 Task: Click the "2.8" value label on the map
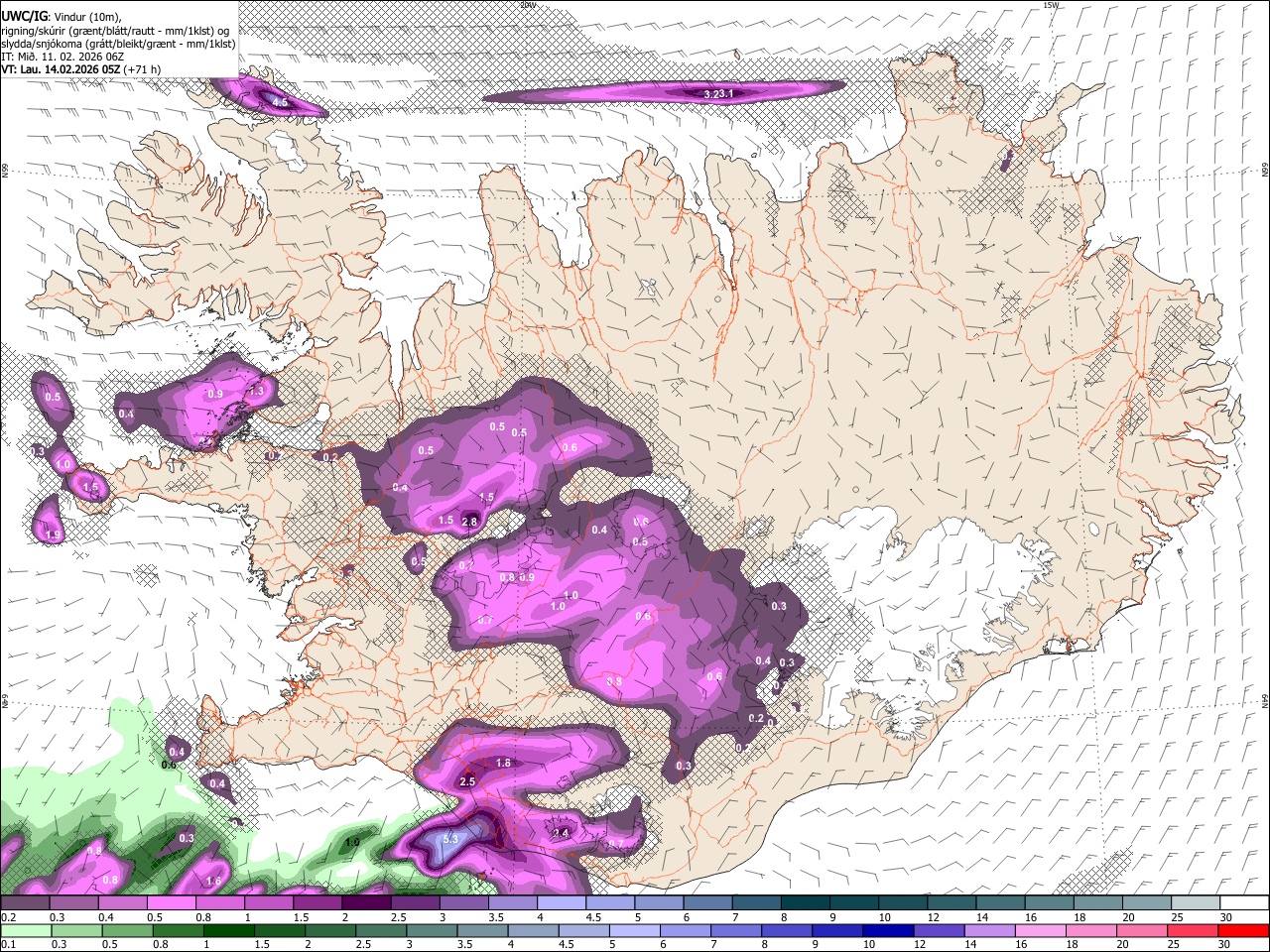[x=470, y=522]
